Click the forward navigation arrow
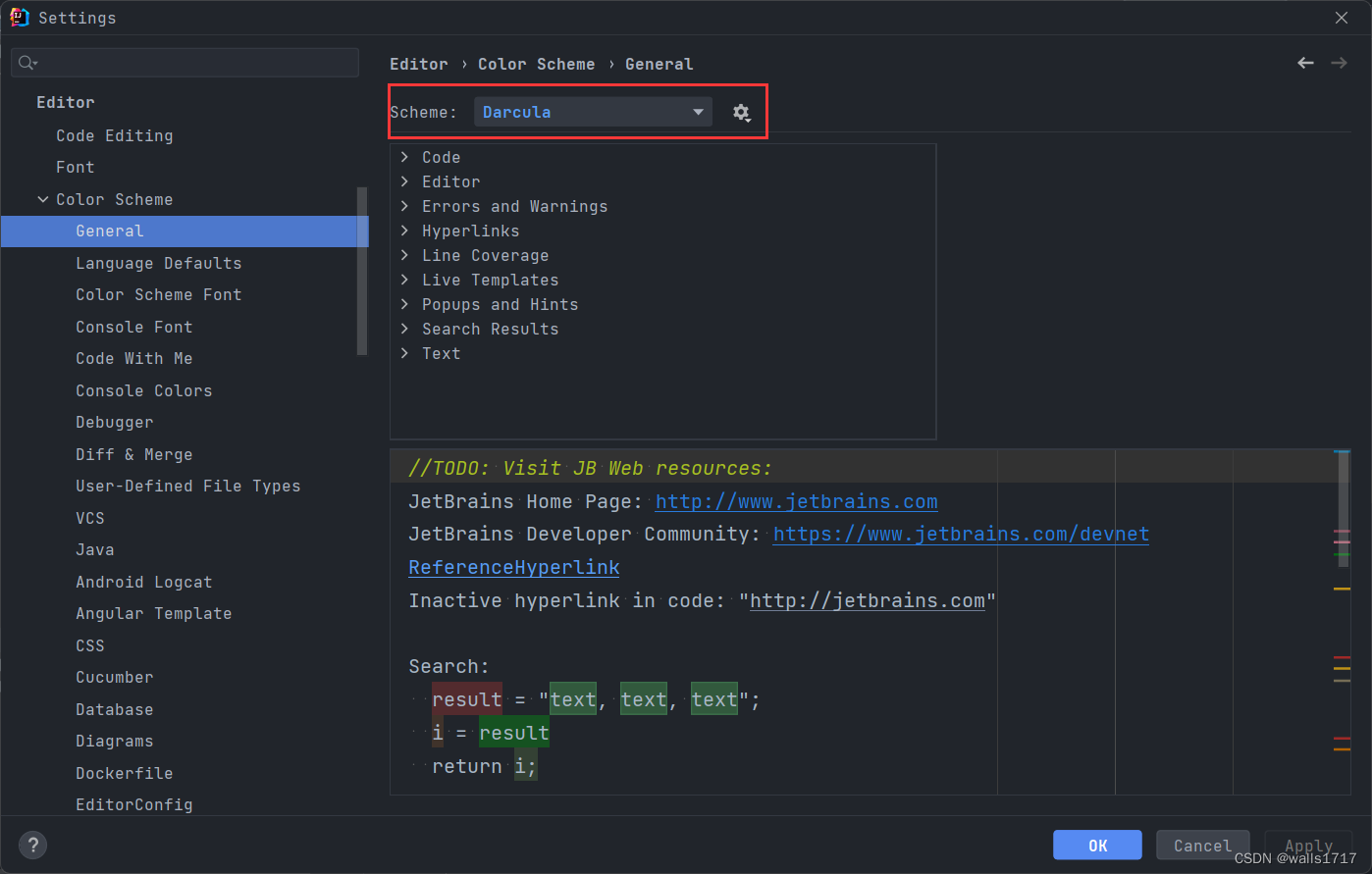This screenshot has width=1372, height=874. [1339, 63]
